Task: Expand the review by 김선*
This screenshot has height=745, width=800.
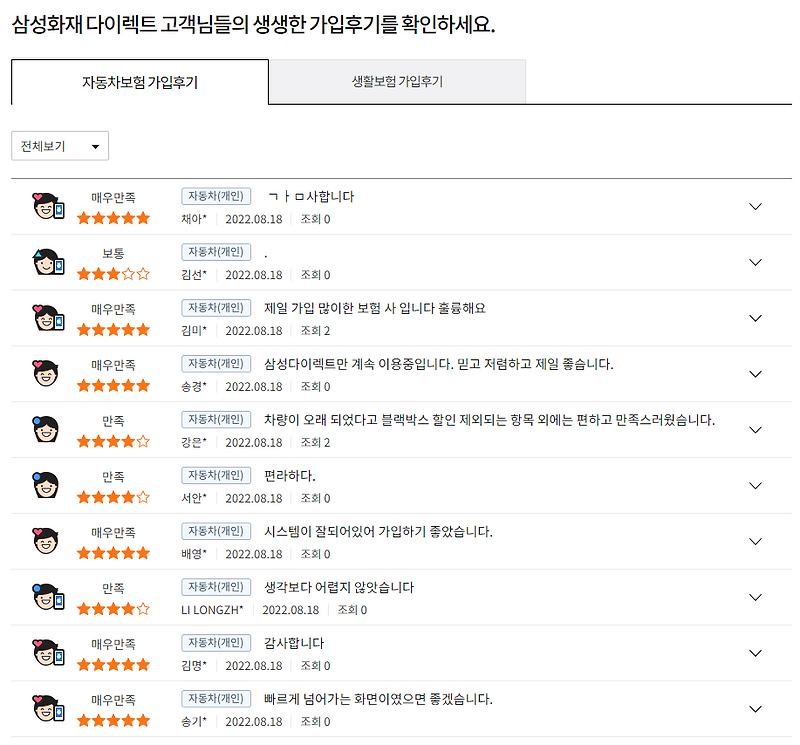Action: pyautogui.click(x=755, y=262)
